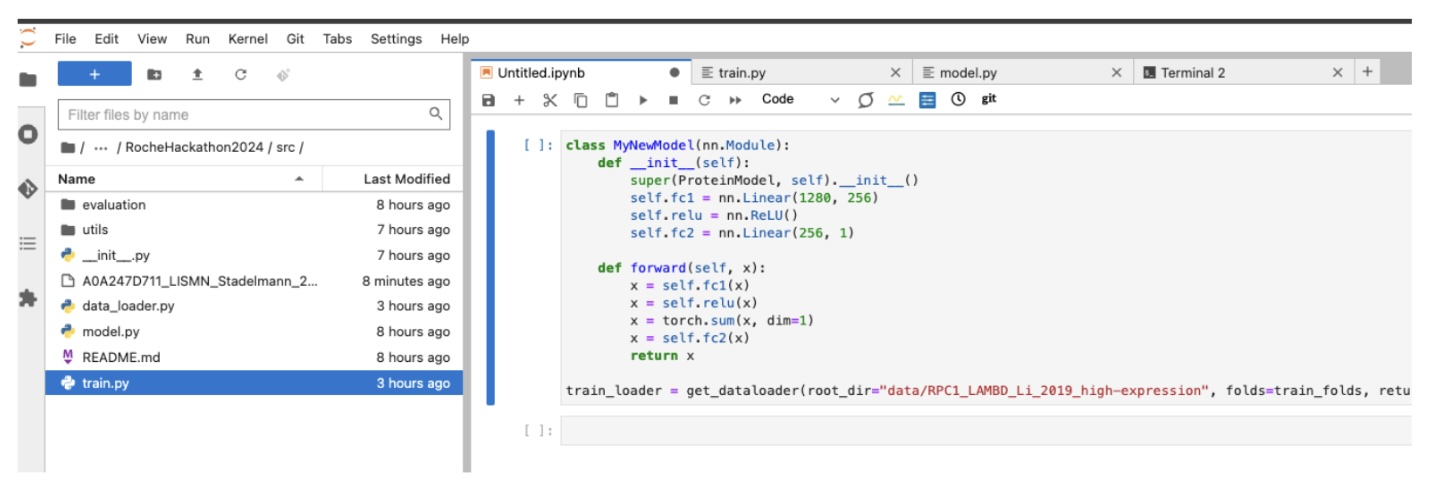
Task: Open the cell type Code dropdown
Action: coord(800,100)
